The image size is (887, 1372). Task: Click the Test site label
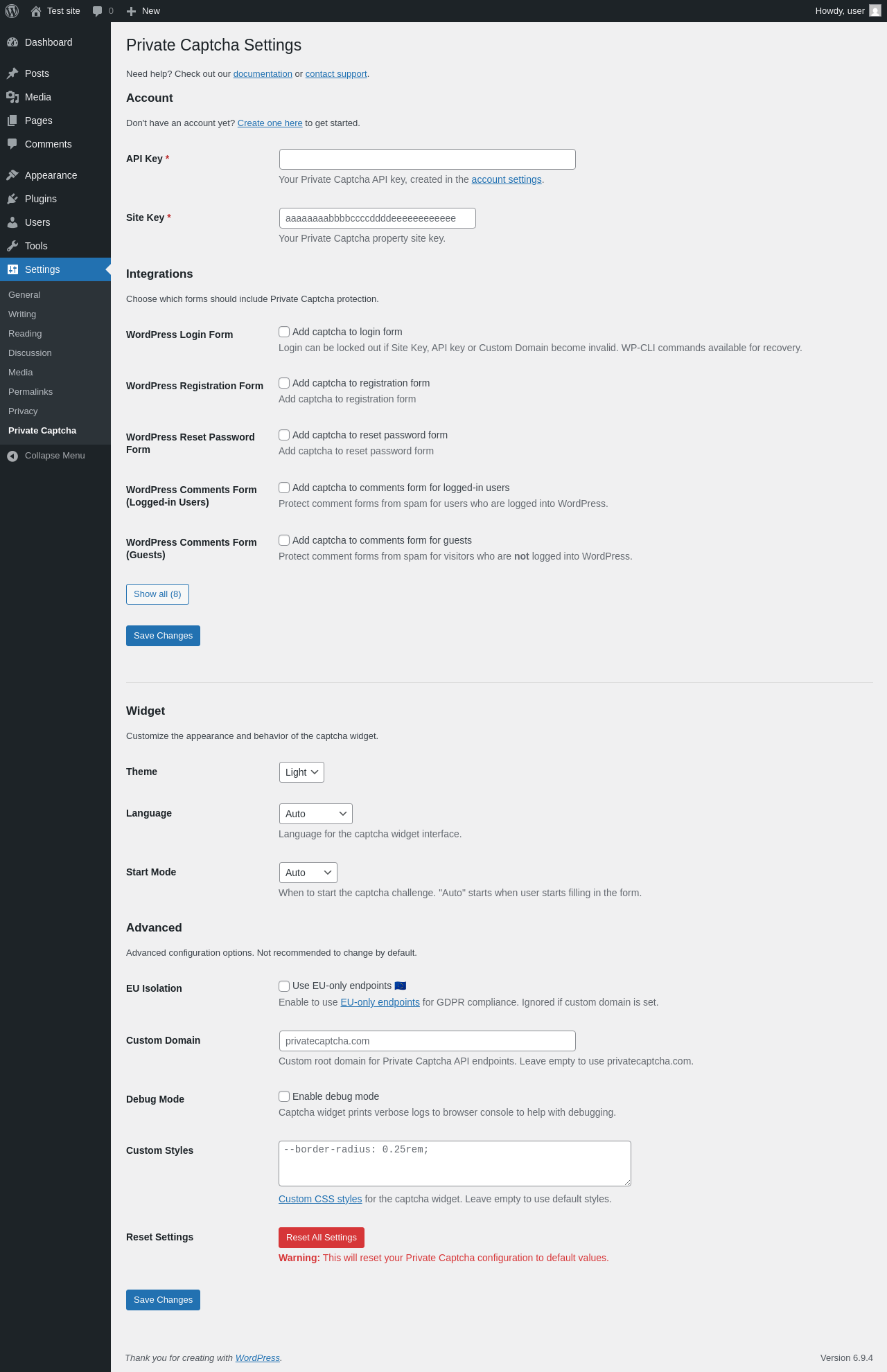(64, 11)
